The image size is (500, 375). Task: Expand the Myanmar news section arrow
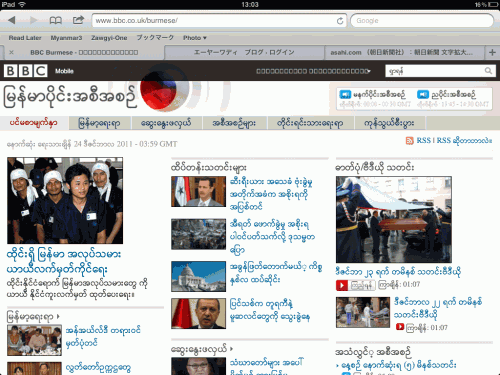click(x=58, y=316)
